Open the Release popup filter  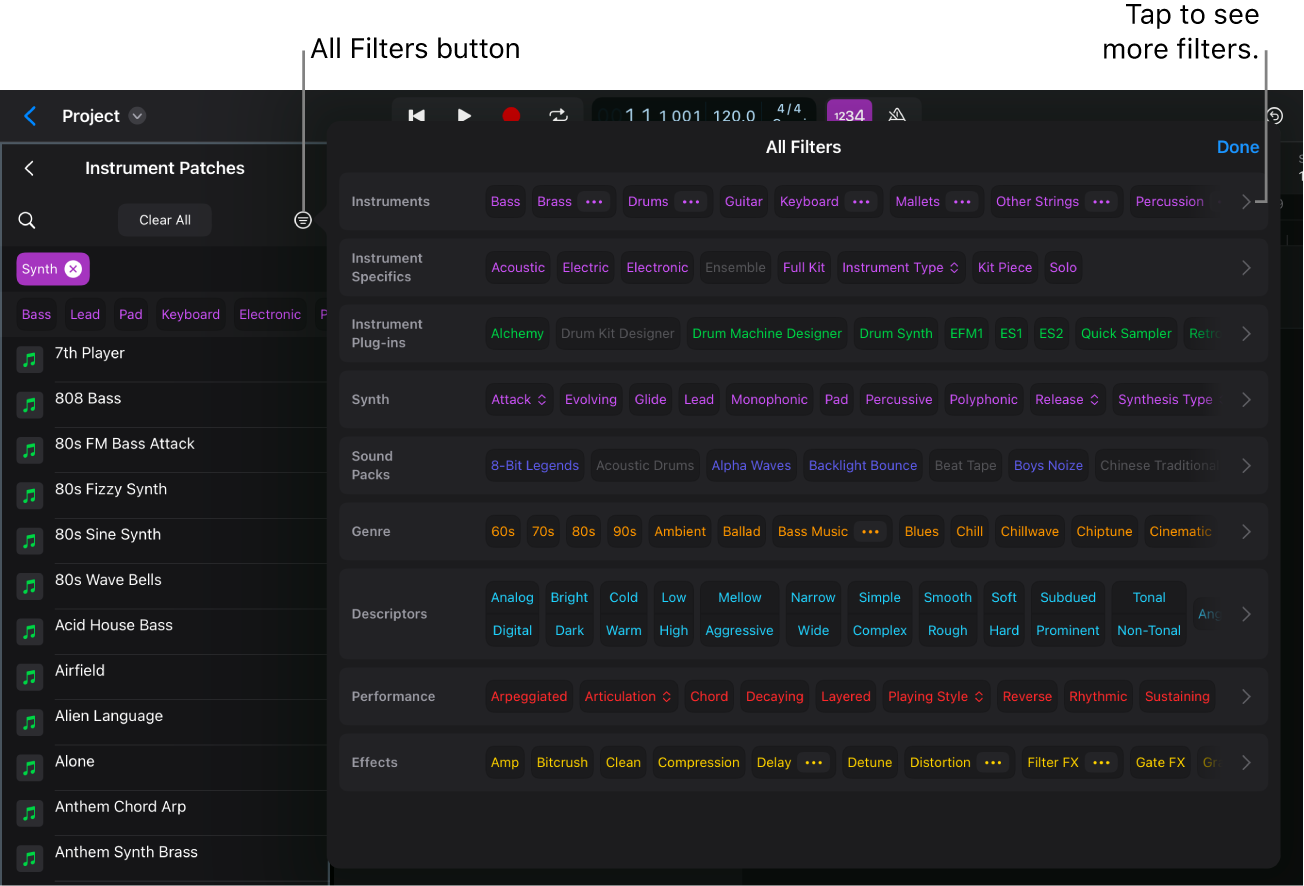(x=1068, y=400)
